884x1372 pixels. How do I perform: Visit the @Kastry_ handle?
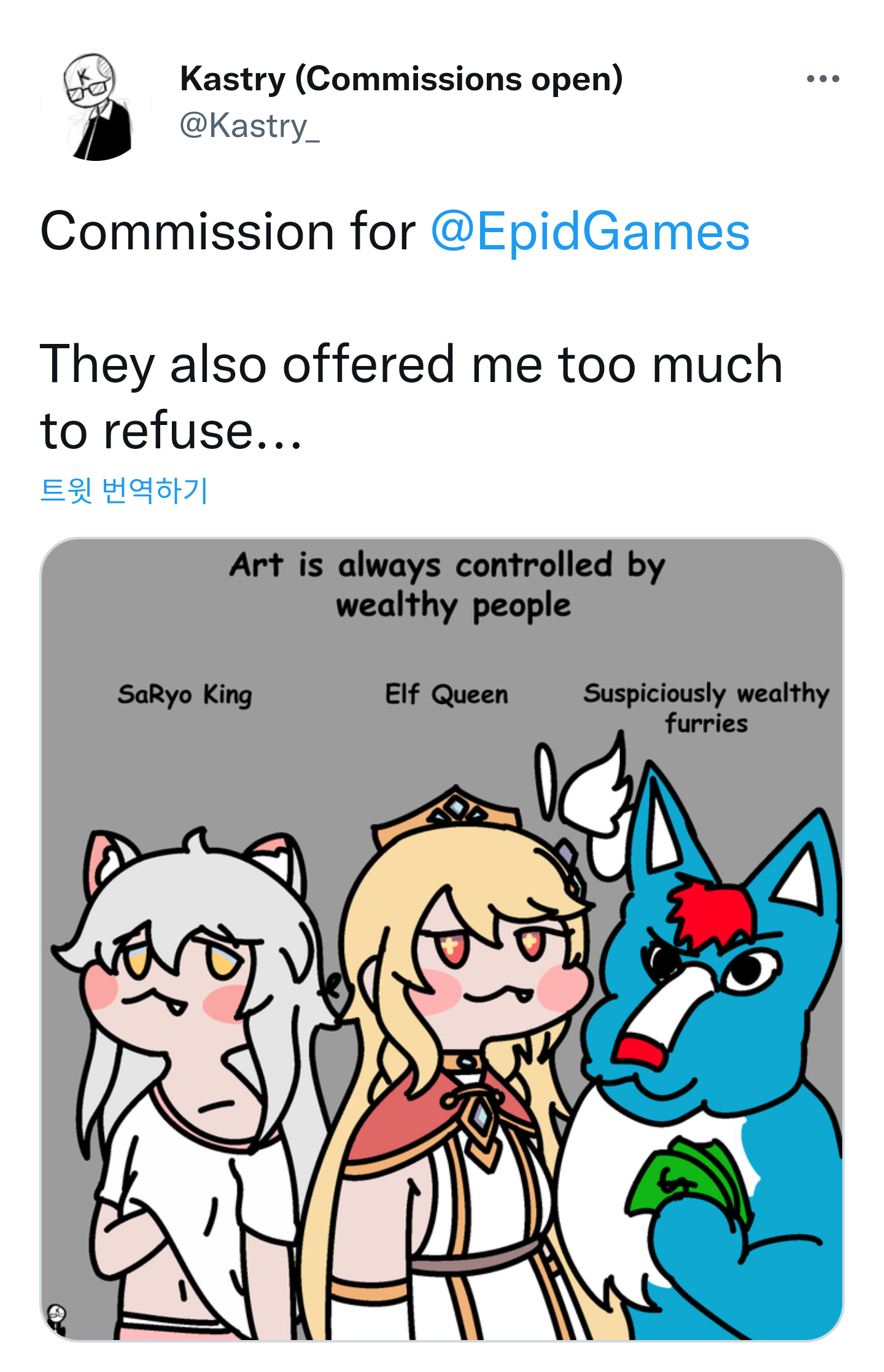pos(249,126)
